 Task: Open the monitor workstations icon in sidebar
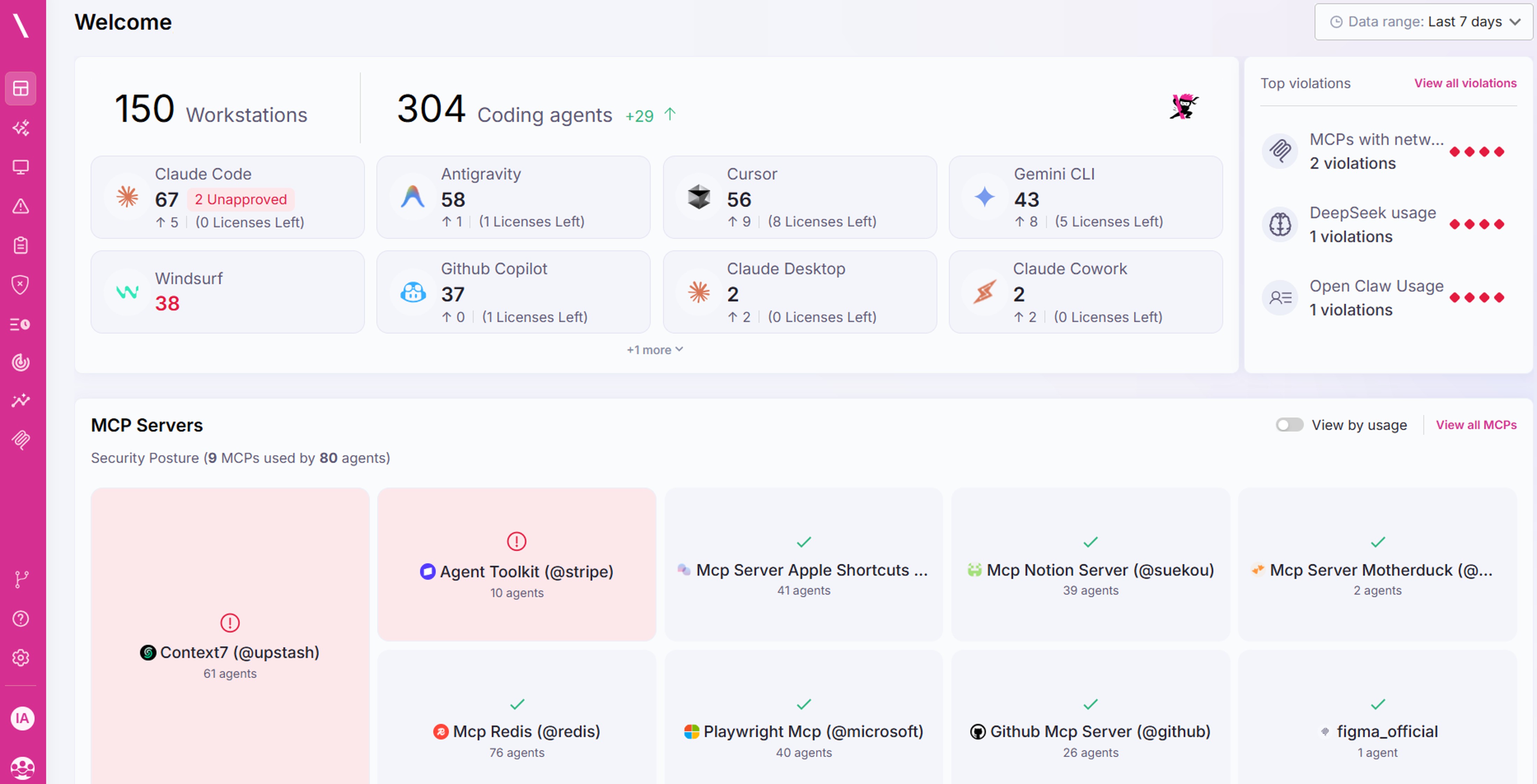21,167
